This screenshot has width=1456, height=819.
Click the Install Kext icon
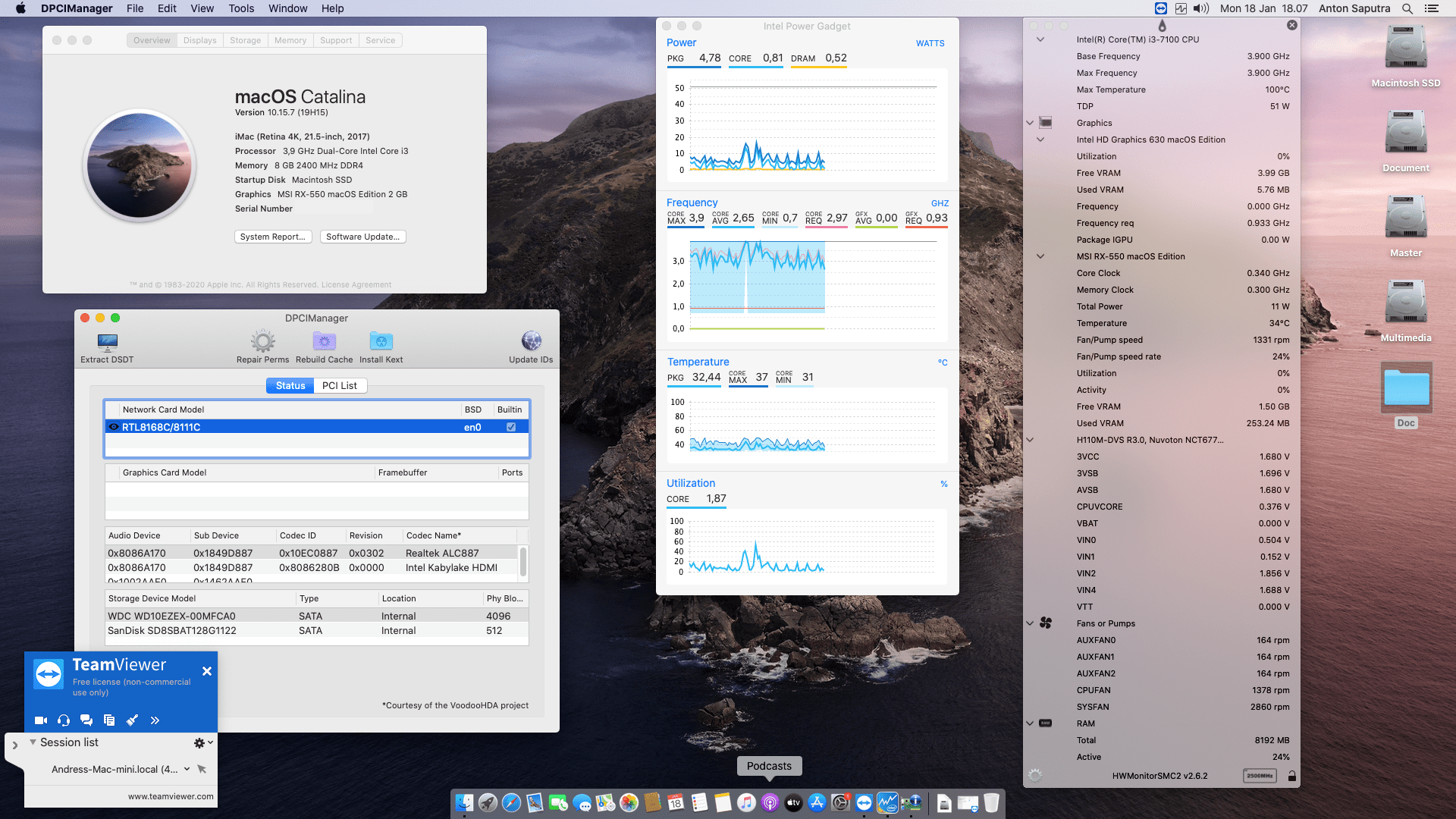(x=381, y=341)
